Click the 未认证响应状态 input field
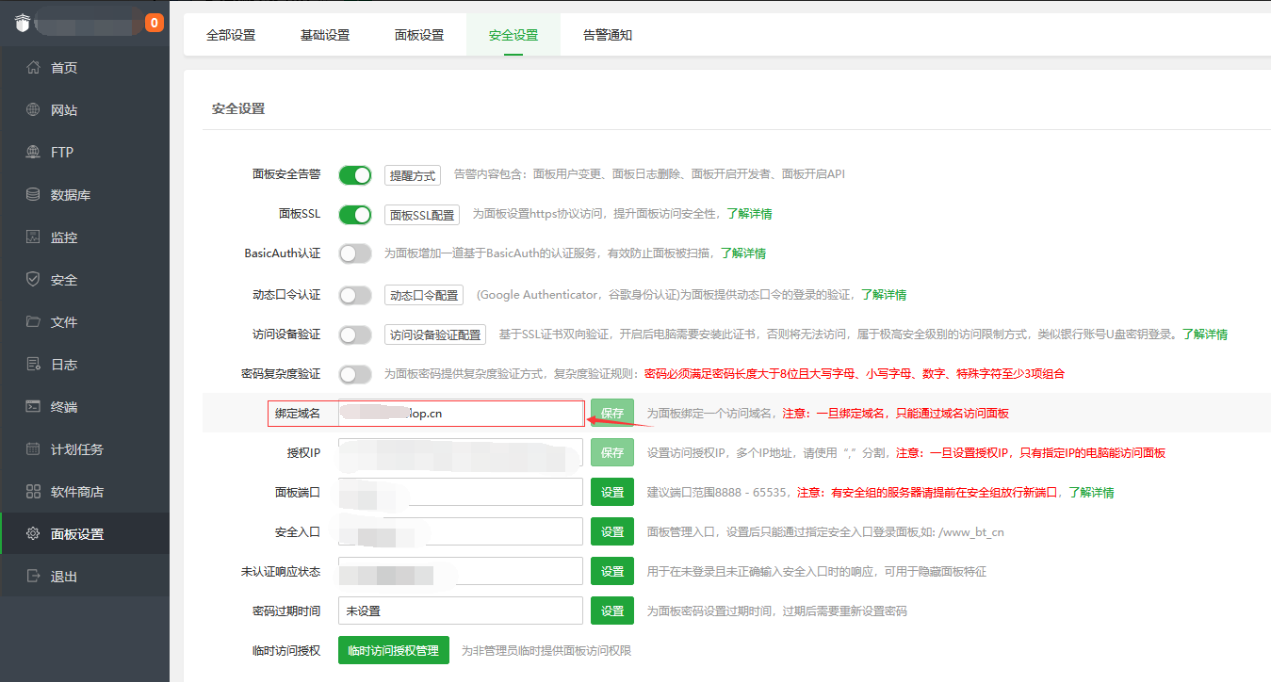 pos(460,571)
